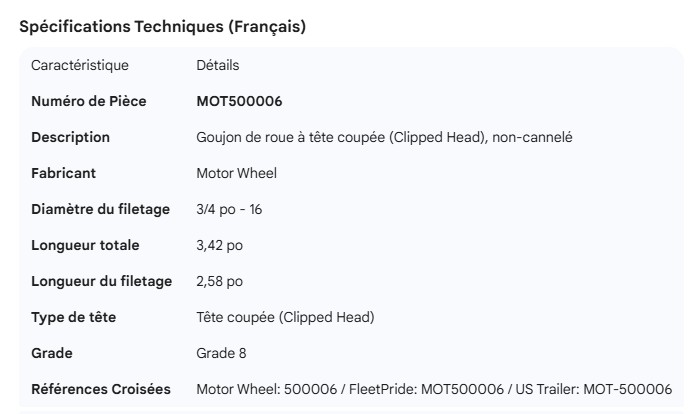
Task: Click the cross-reference list starting with Motor Wheel: 500006
Action: [x=434, y=389]
